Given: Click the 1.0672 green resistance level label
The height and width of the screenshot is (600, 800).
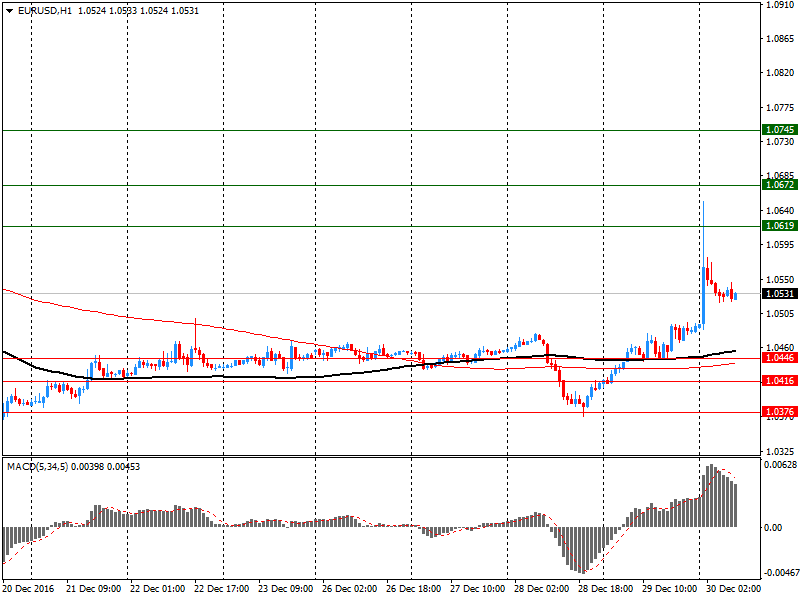Looking at the screenshot, I should pyautogui.click(x=779, y=185).
